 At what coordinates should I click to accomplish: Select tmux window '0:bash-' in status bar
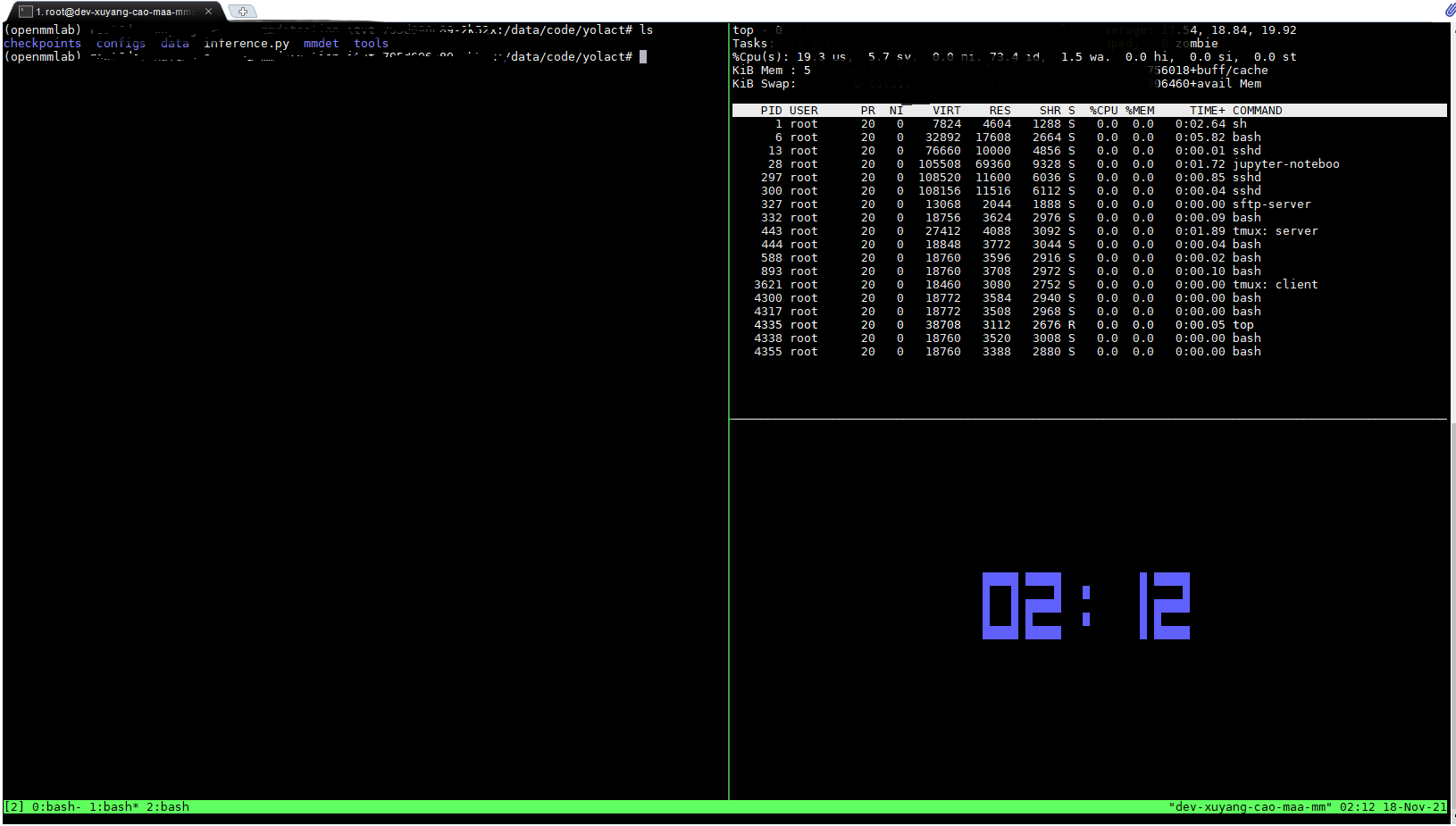click(x=57, y=807)
